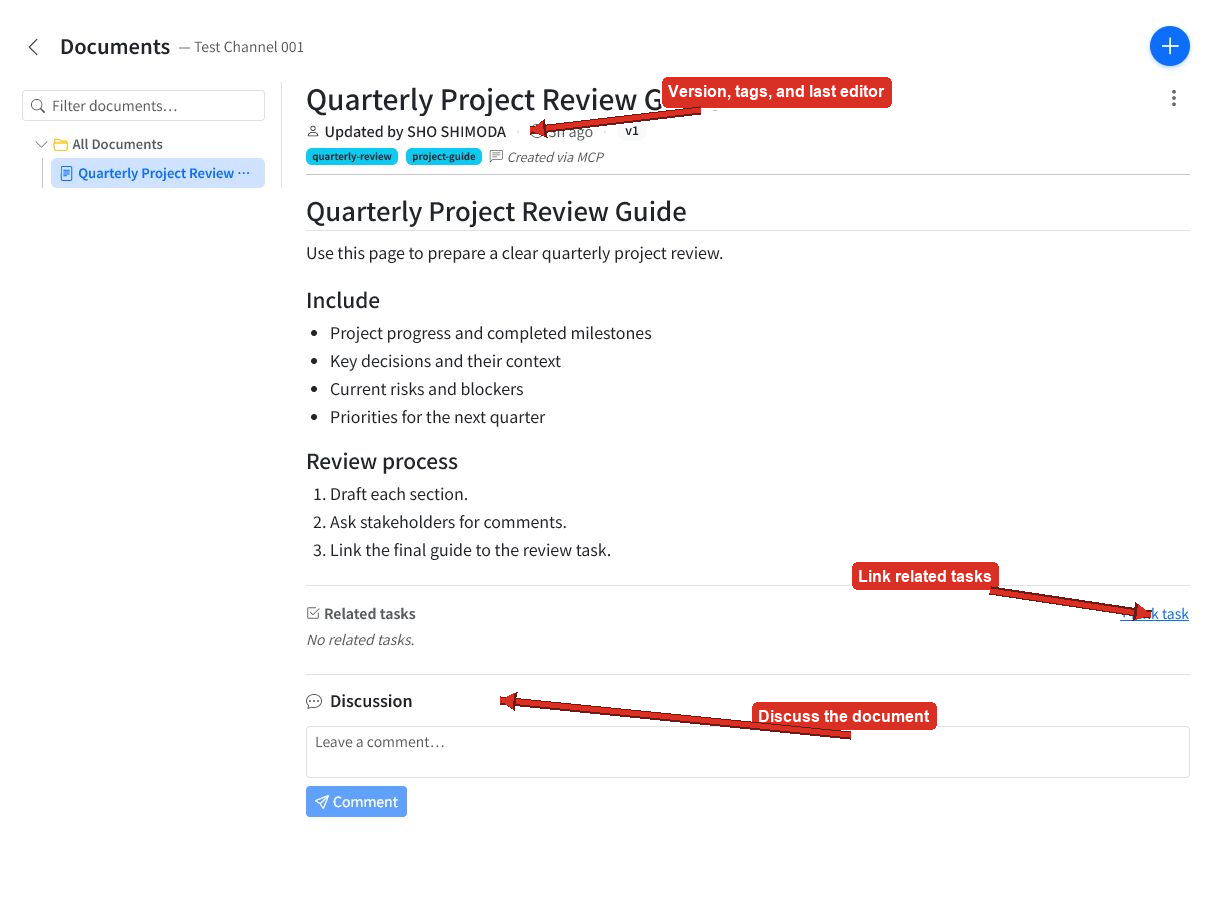The height and width of the screenshot is (912, 1212).
Task: Focus the Leave a comment text box
Action: click(747, 752)
